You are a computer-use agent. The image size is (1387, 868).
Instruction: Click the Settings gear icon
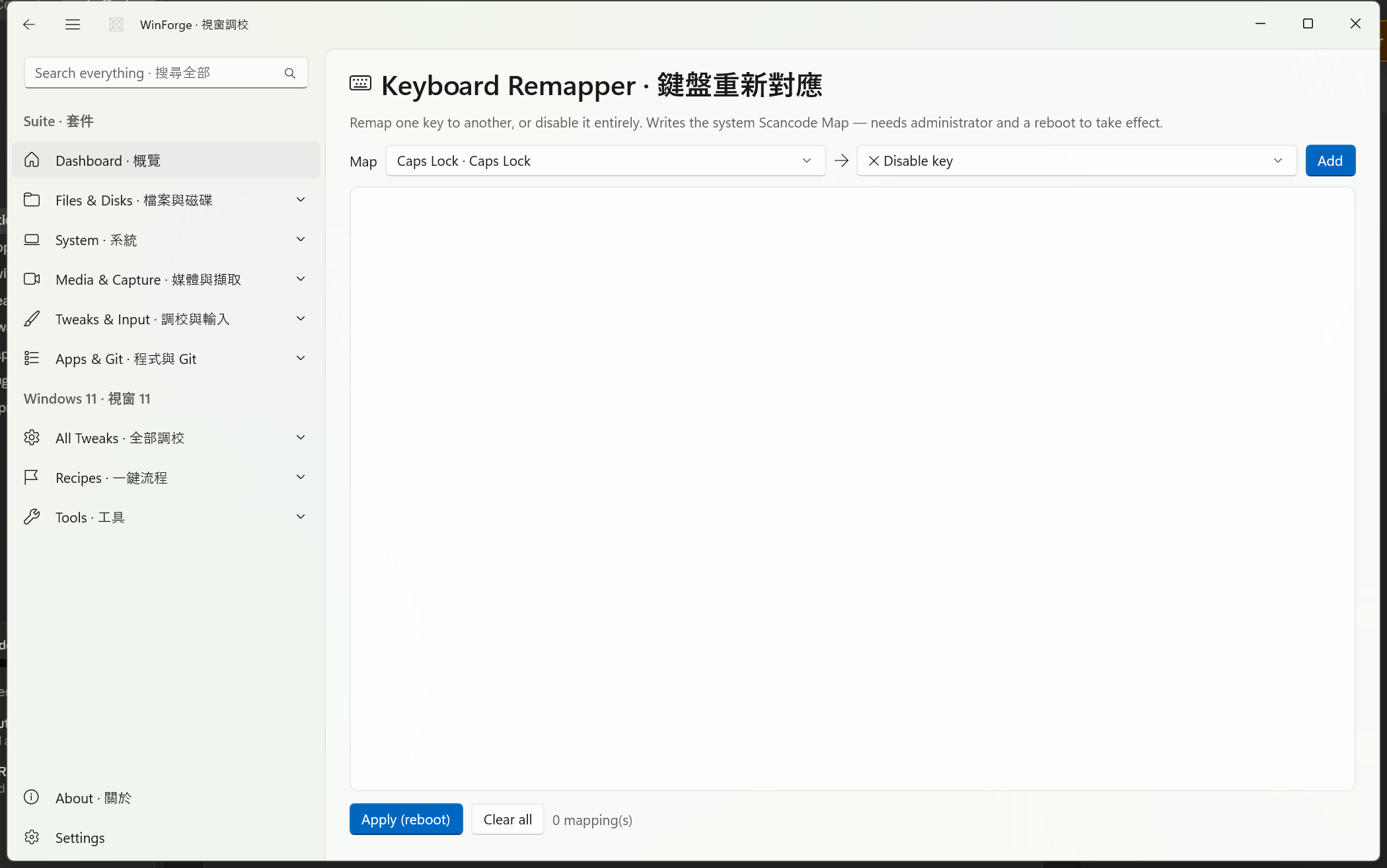32,838
